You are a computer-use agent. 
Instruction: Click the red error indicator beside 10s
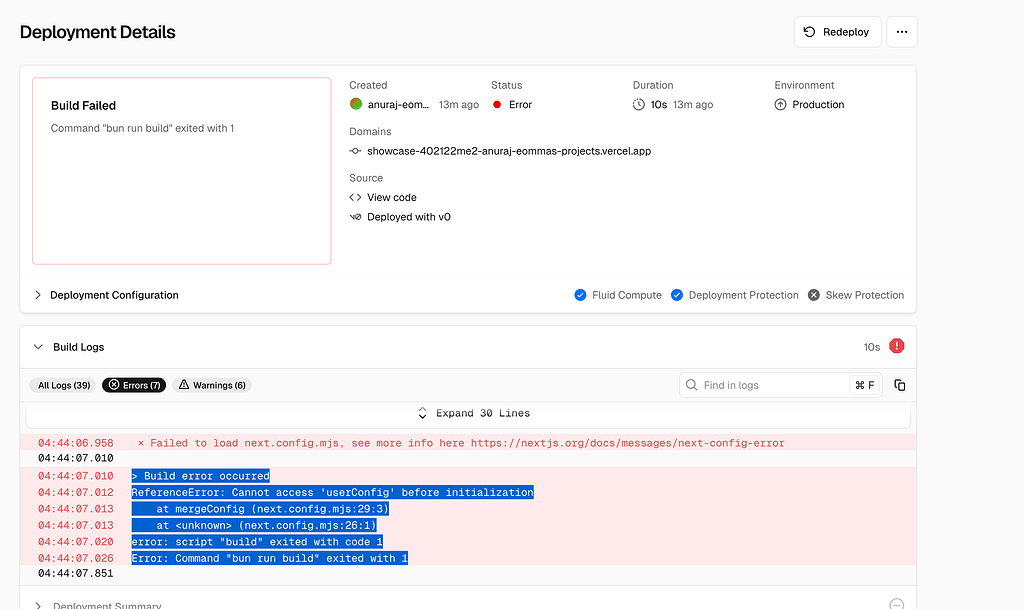coord(896,345)
